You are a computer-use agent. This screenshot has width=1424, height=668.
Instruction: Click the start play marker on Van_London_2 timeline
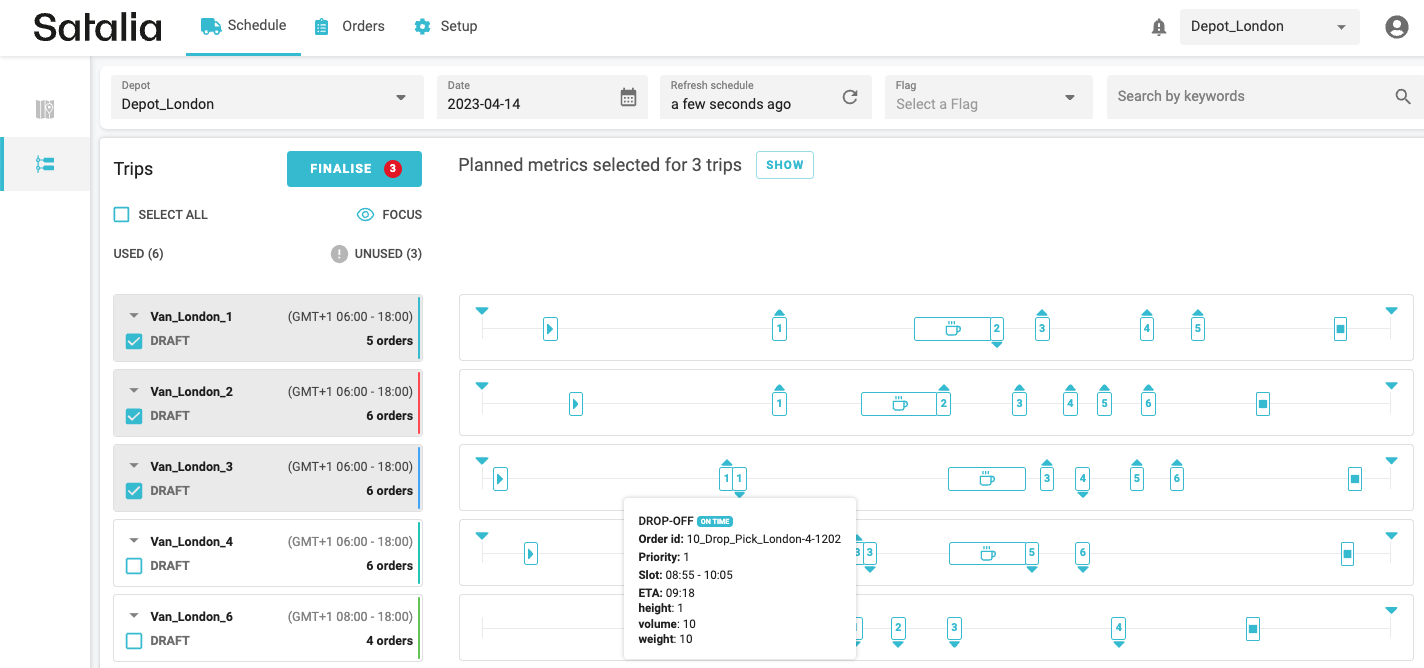coord(576,404)
